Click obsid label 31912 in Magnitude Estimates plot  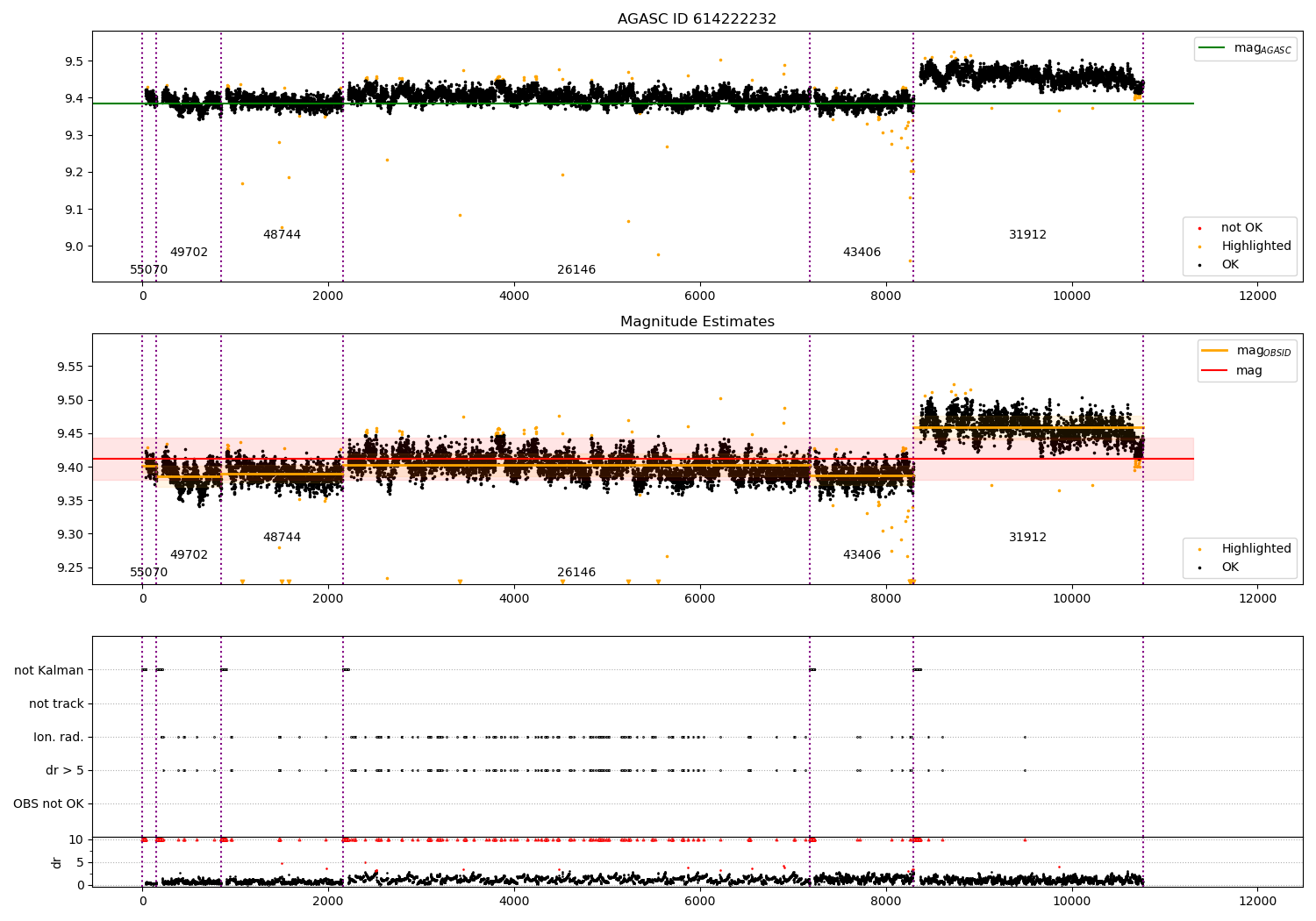[1027, 537]
